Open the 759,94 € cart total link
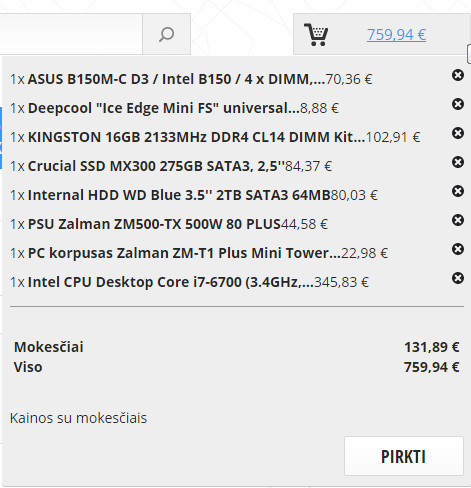Viewport: 471px width, 488px height. (396, 34)
